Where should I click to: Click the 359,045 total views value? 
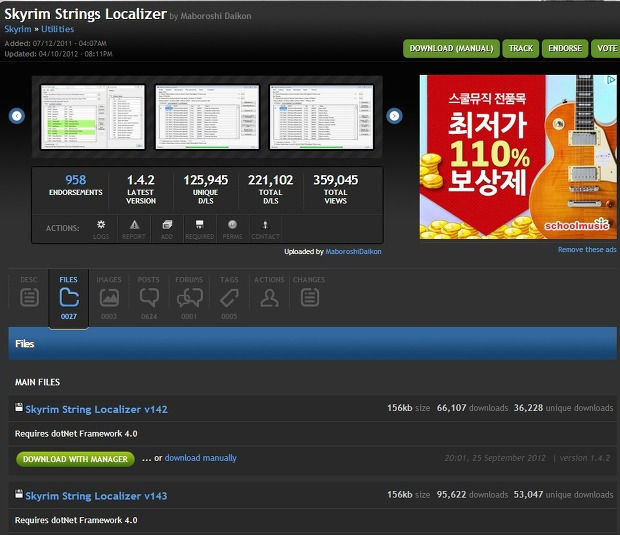[335, 180]
